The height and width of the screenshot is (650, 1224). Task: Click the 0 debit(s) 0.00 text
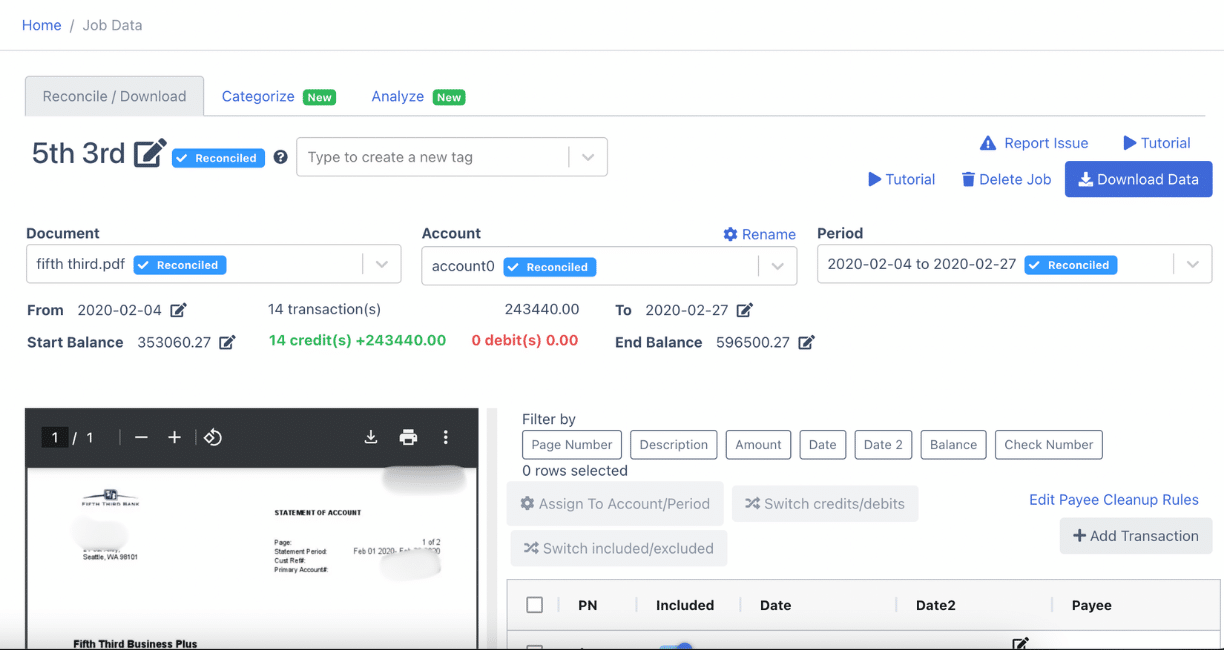pyautogui.click(x=525, y=340)
